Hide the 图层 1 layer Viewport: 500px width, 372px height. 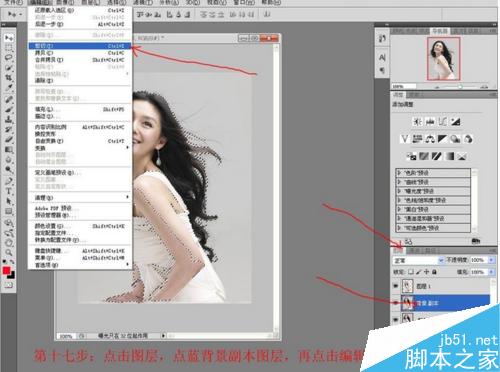coord(396,286)
